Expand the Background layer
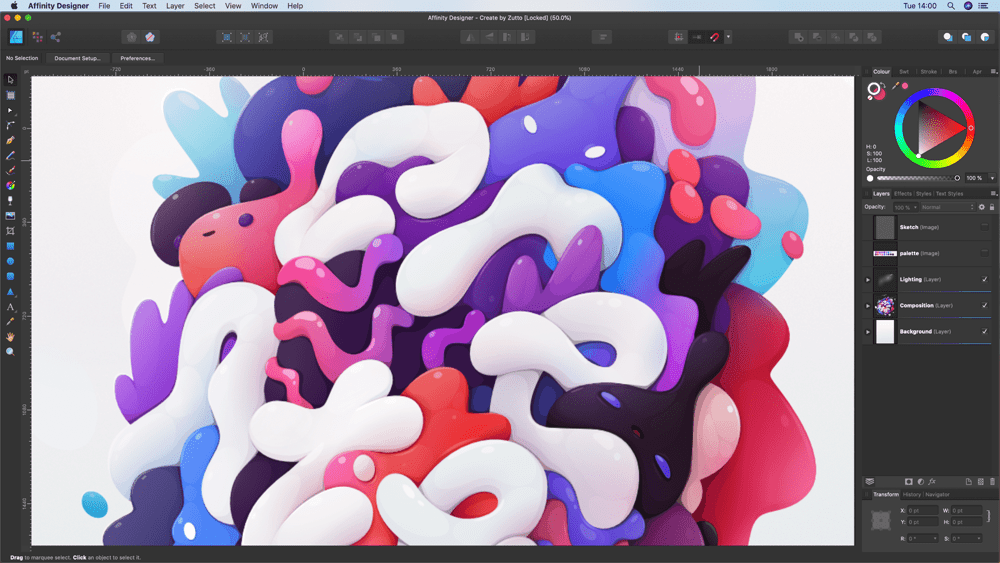The width and height of the screenshot is (1000, 563). point(867,332)
